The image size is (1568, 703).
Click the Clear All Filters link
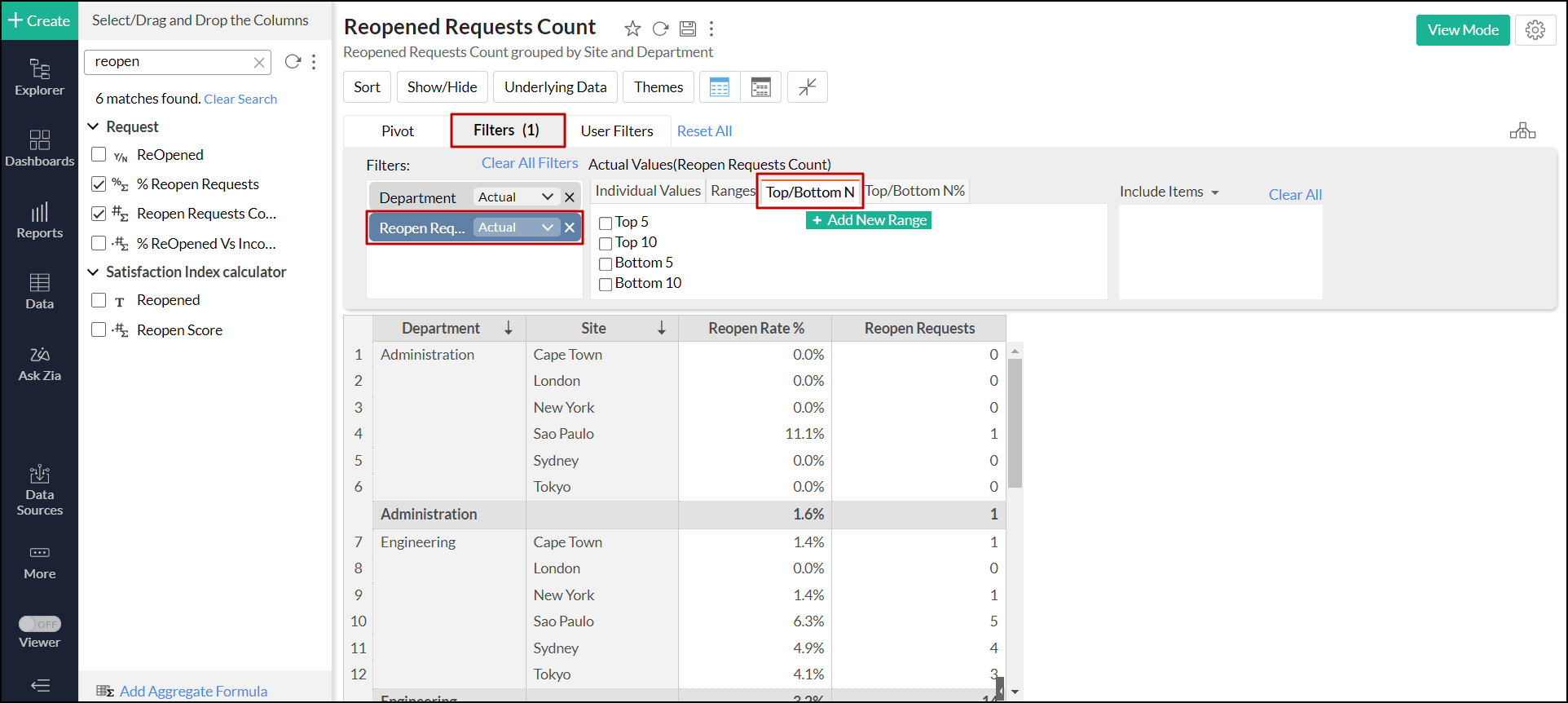[529, 163]
